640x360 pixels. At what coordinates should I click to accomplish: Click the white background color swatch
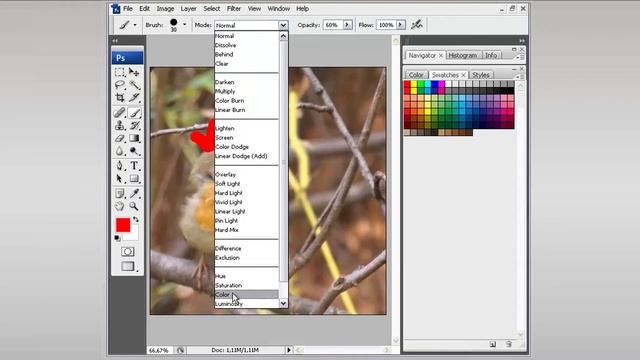[x=133, y=236]
